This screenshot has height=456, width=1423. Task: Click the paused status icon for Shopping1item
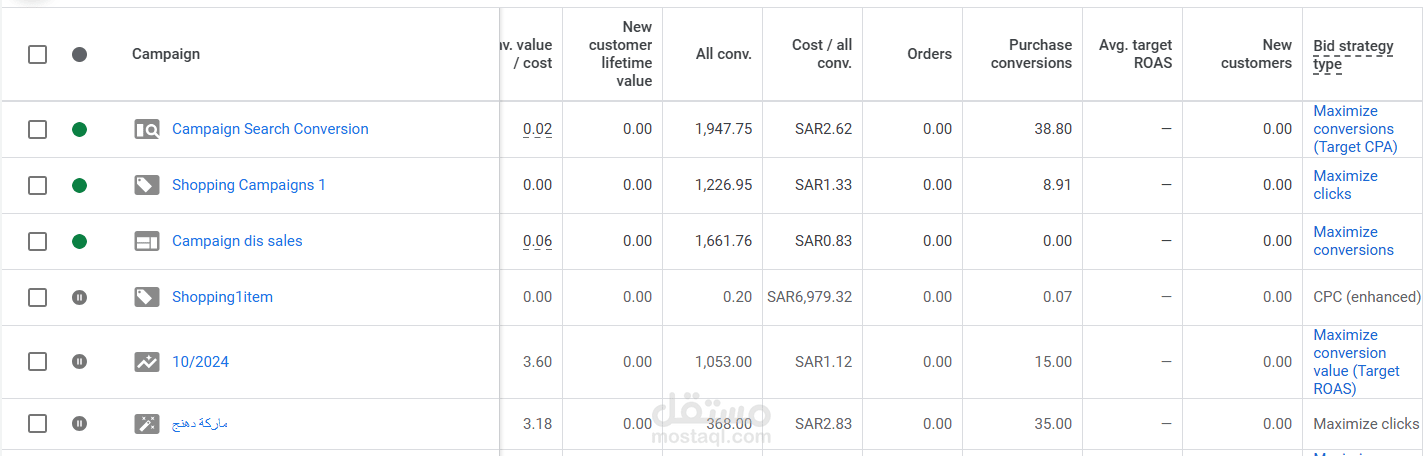point(80,297)
